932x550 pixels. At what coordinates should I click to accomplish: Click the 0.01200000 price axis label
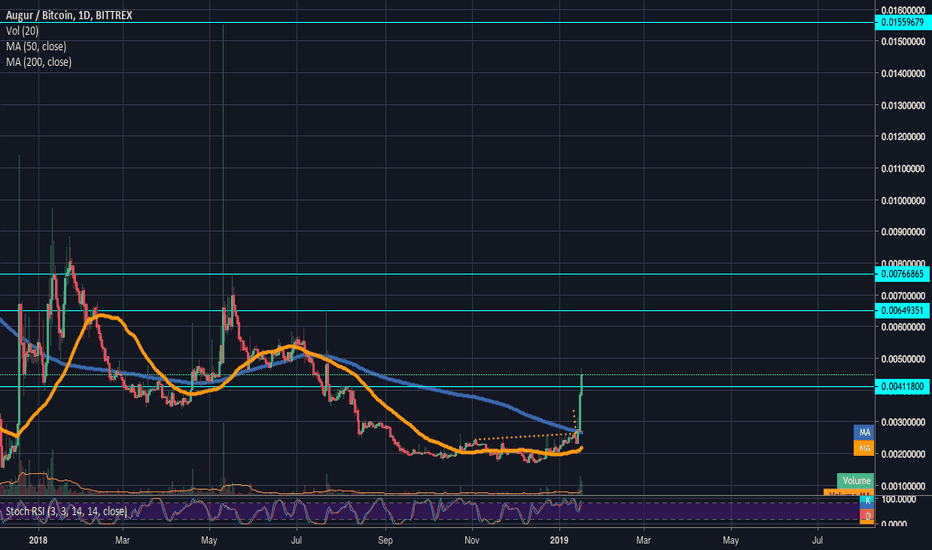903,137
